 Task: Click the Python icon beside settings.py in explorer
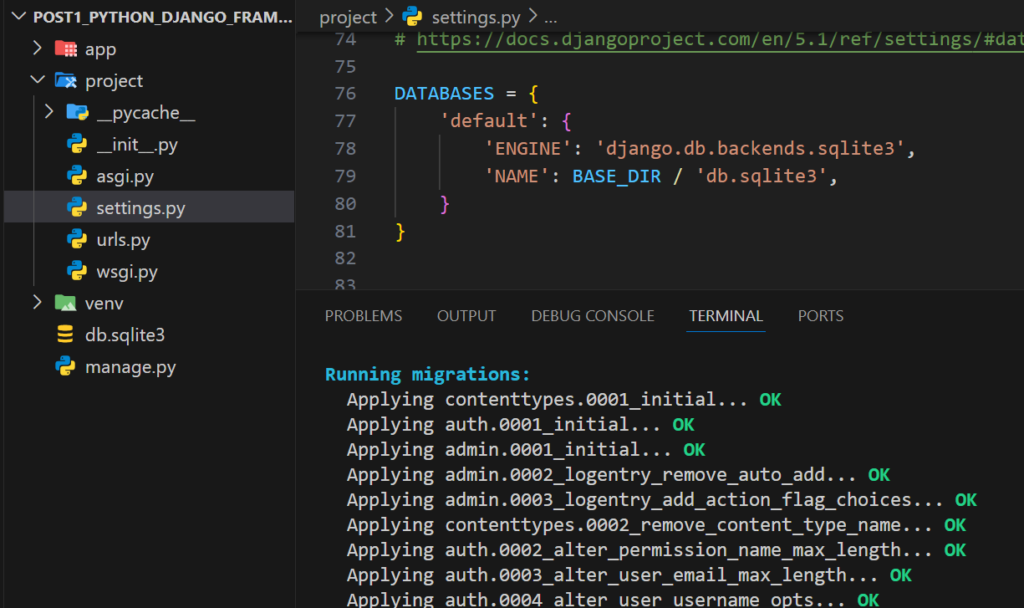77,207
